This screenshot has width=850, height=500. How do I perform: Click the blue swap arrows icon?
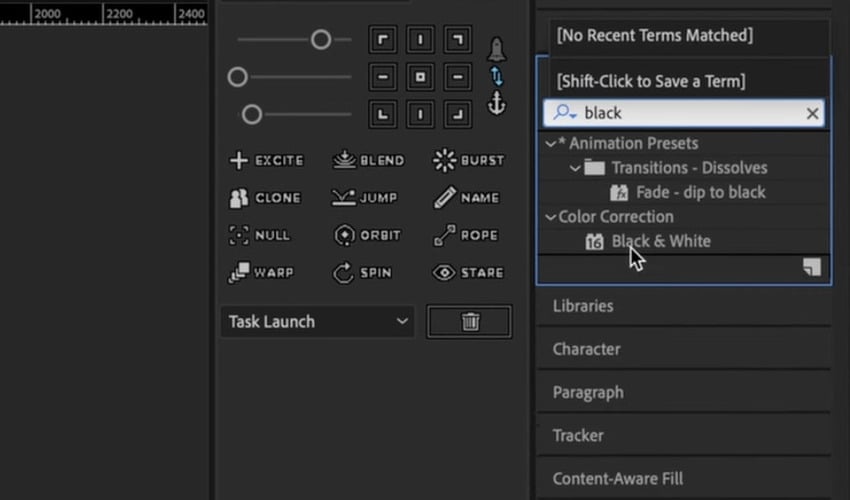[x=497, y=76]
